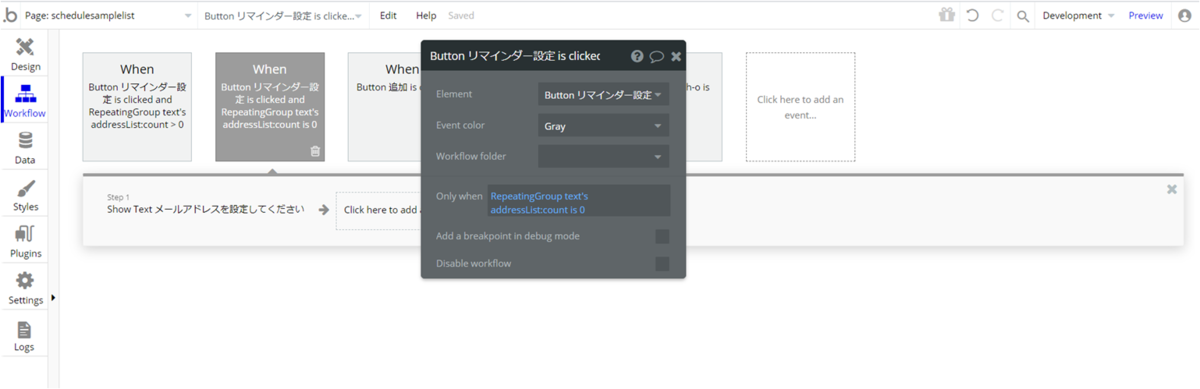Select the addressList:count is 0 event
The image size is (1200, 389).
[270, 107]
